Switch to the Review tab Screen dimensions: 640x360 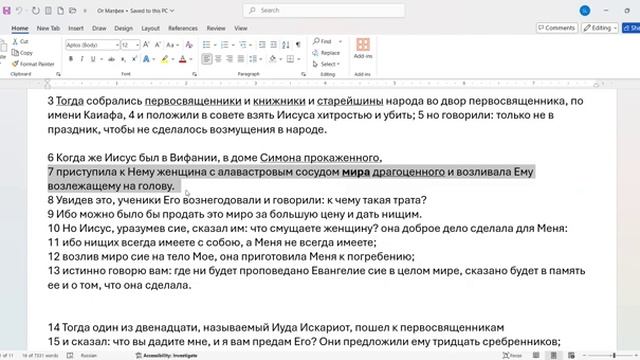(x=216, y=28)
